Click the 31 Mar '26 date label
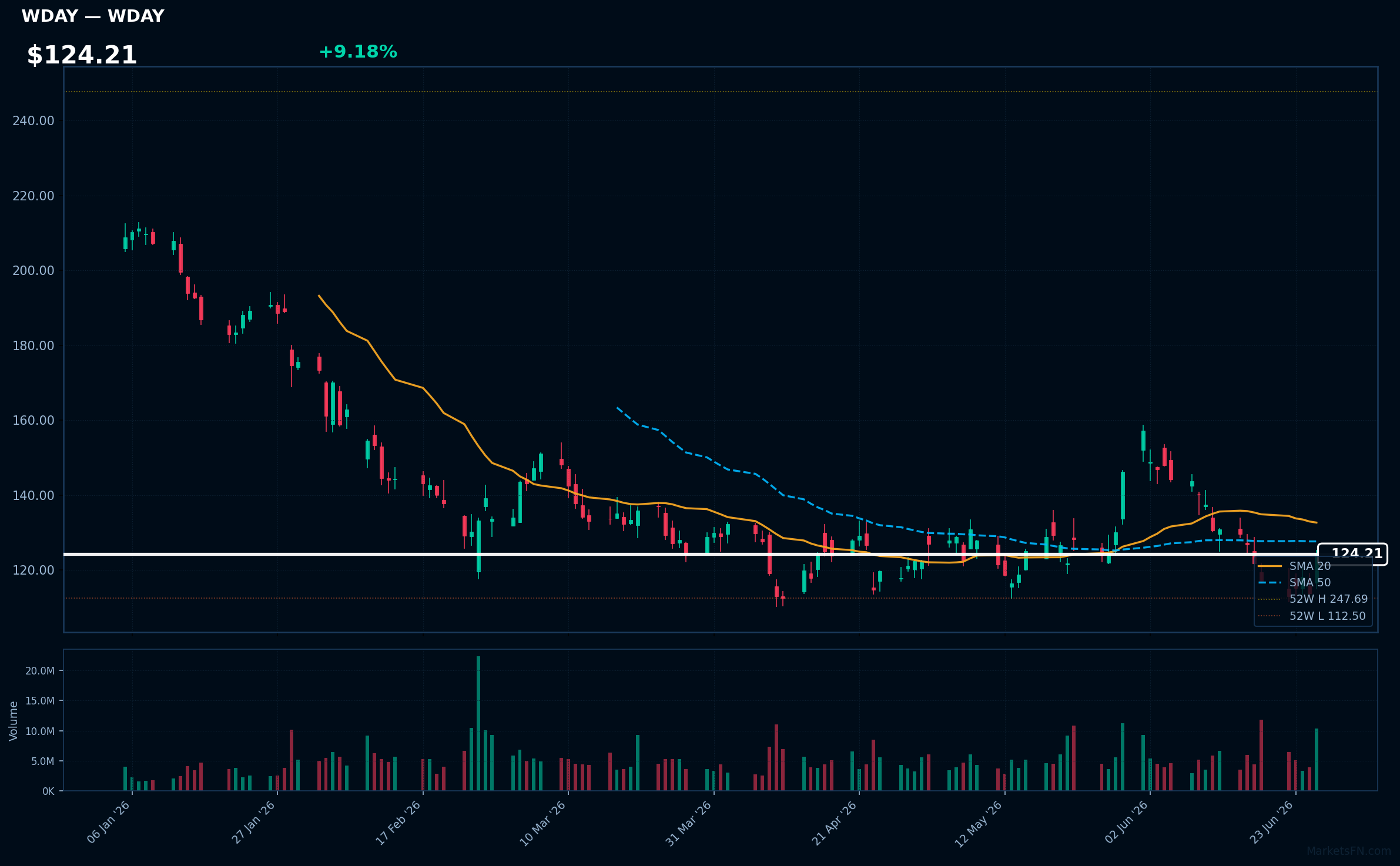Image resolution: width=1400 pixels, height=866 pixels. tap(689, 823)
